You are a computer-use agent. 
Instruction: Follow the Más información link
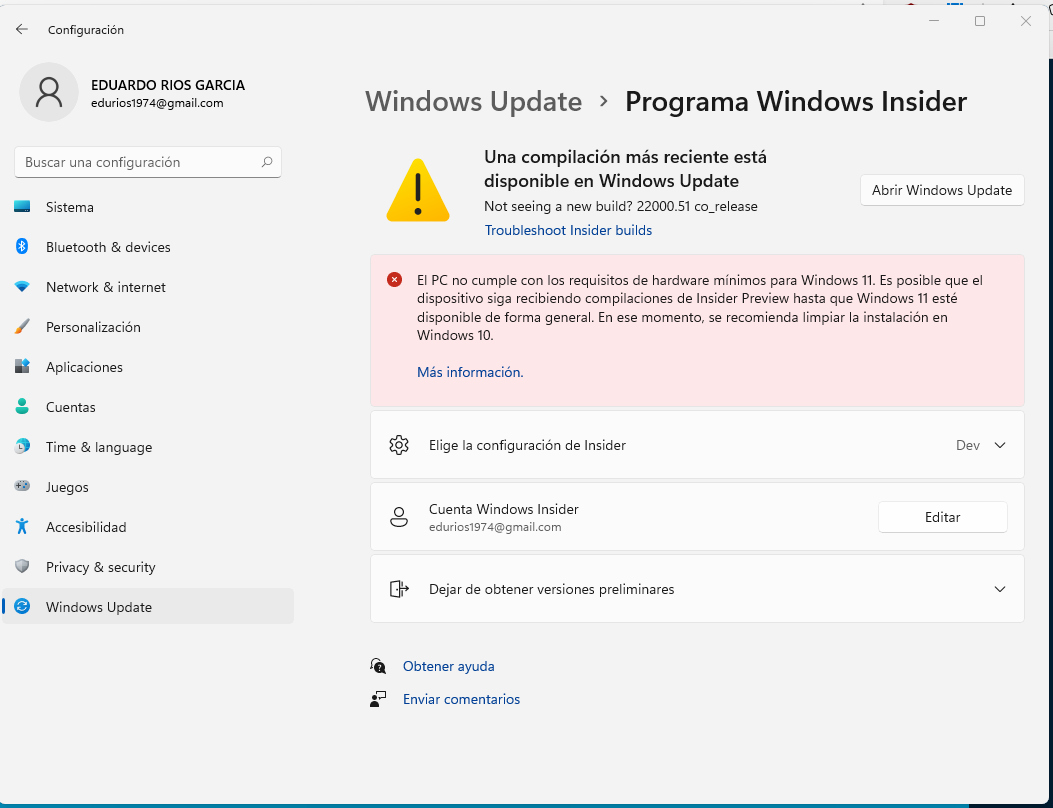(470, 372)
